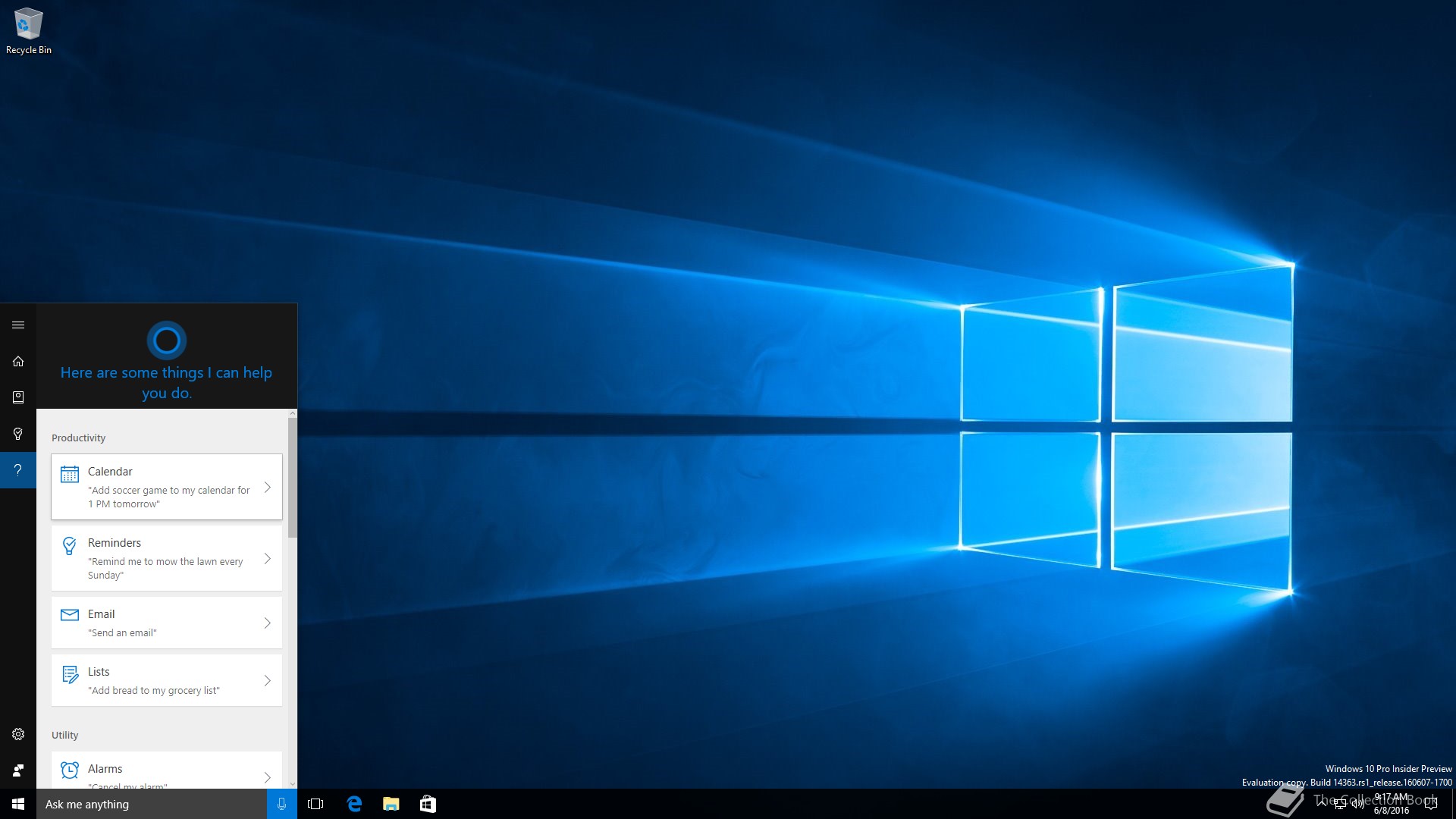Click the Reminders lightbulb card icon
Viewport: 1456px width, 819px height.
pyautogui.click(x=70, y=545)
